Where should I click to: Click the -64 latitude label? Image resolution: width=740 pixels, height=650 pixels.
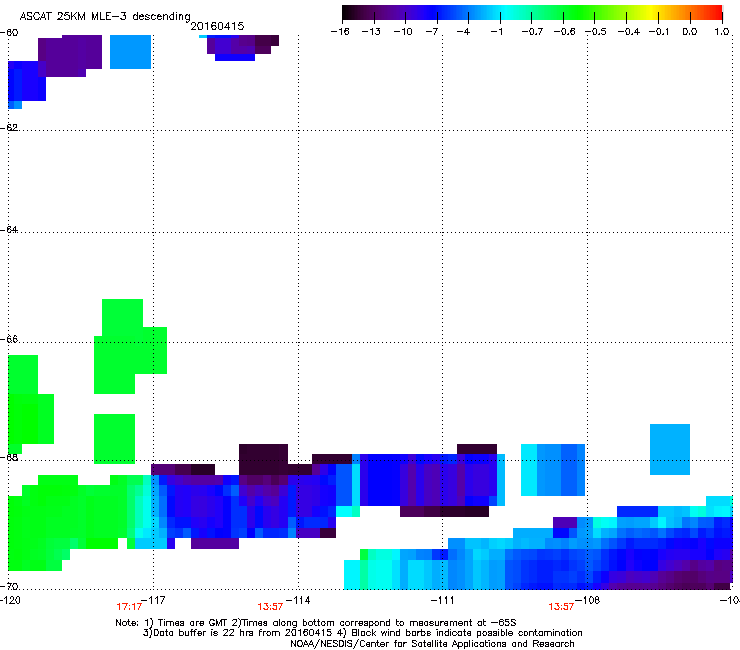9,229
